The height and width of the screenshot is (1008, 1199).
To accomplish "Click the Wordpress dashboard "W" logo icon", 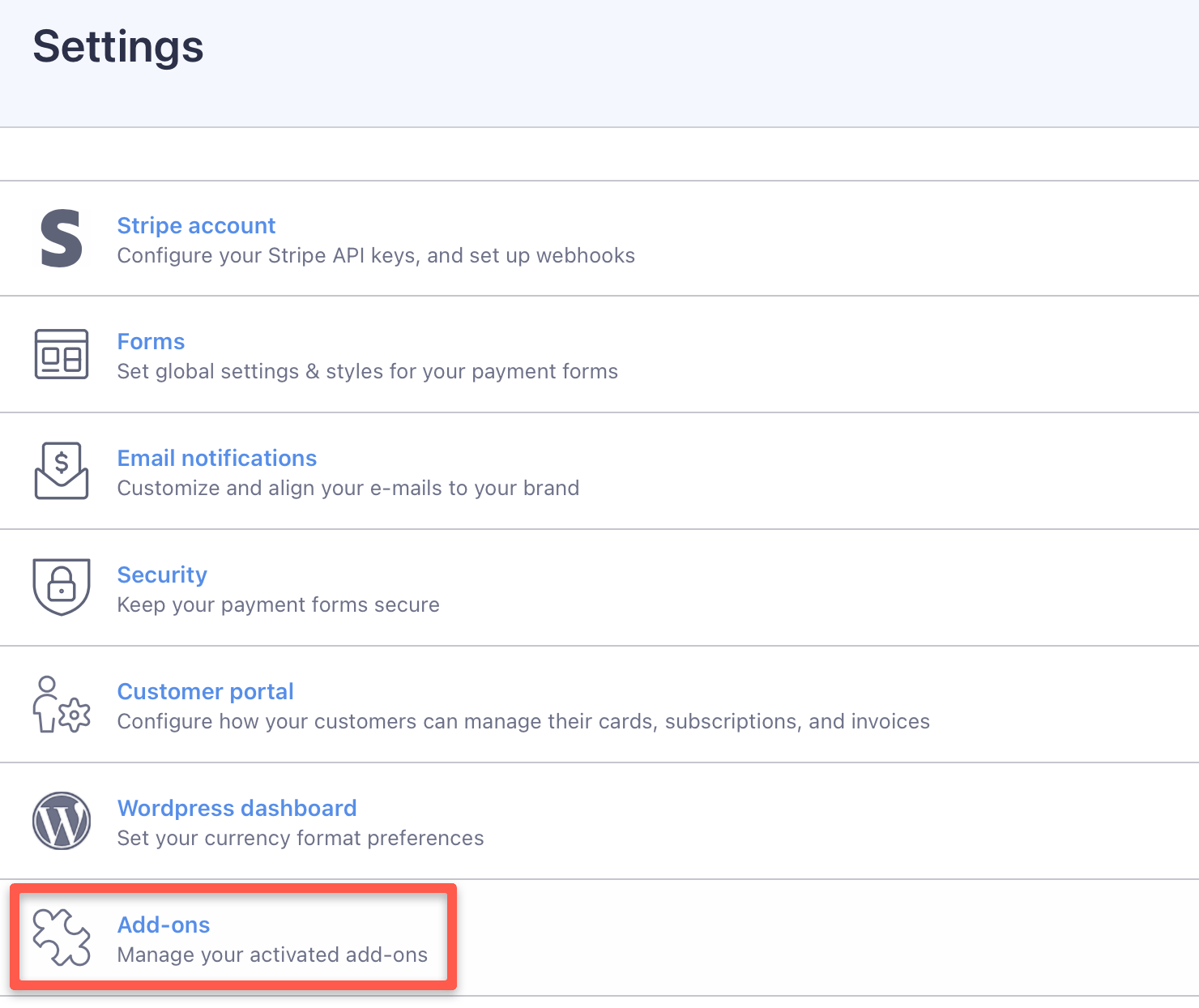I will 61,821.
